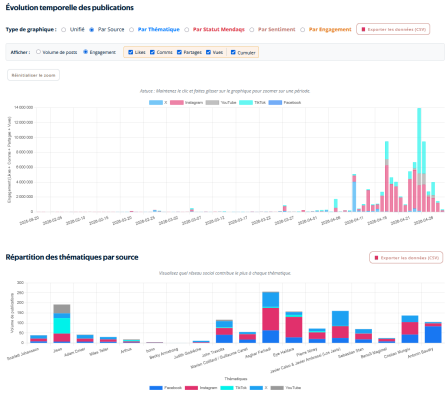Toggle YouTube series in timeline legend
Viewport: 448px width, 398px height.
[221, 103]
